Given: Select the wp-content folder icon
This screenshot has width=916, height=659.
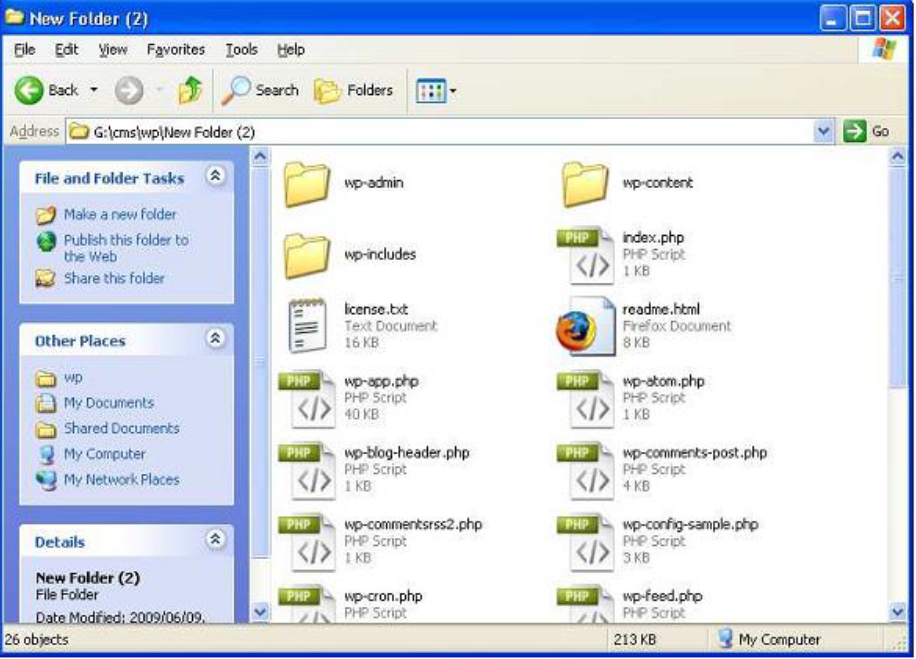Looking at the screenshot, I should (x=585, y=185).
